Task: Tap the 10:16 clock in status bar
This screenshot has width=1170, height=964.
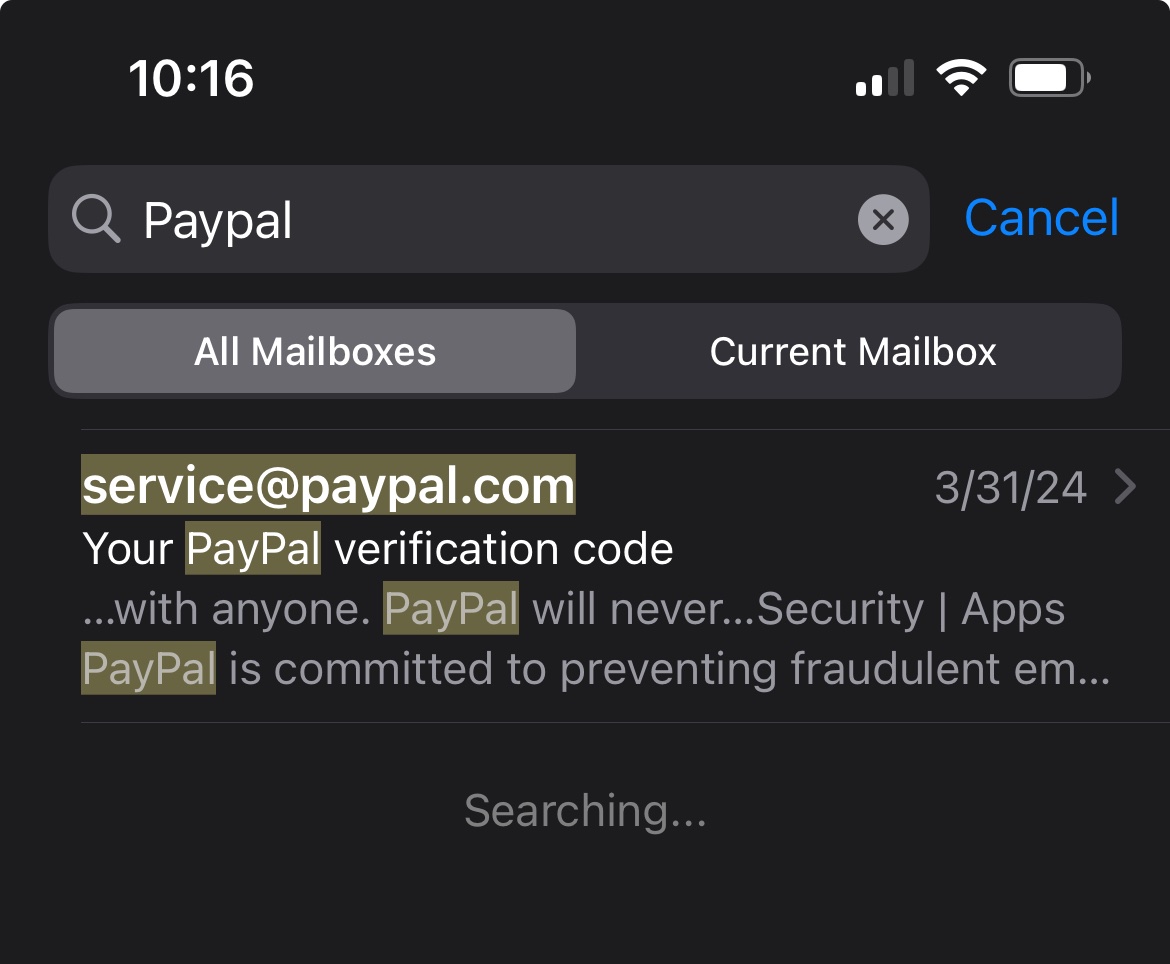Action: click(191, 78)
